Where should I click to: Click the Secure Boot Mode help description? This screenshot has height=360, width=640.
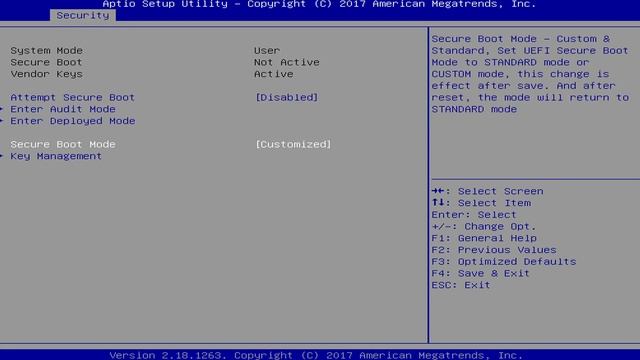click(x=530, y=74)
